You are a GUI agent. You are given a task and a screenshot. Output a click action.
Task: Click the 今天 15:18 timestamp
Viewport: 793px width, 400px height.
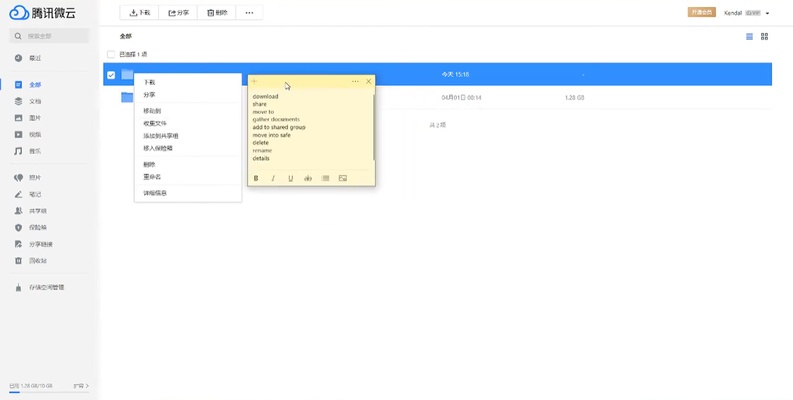(x=455, y=74)
